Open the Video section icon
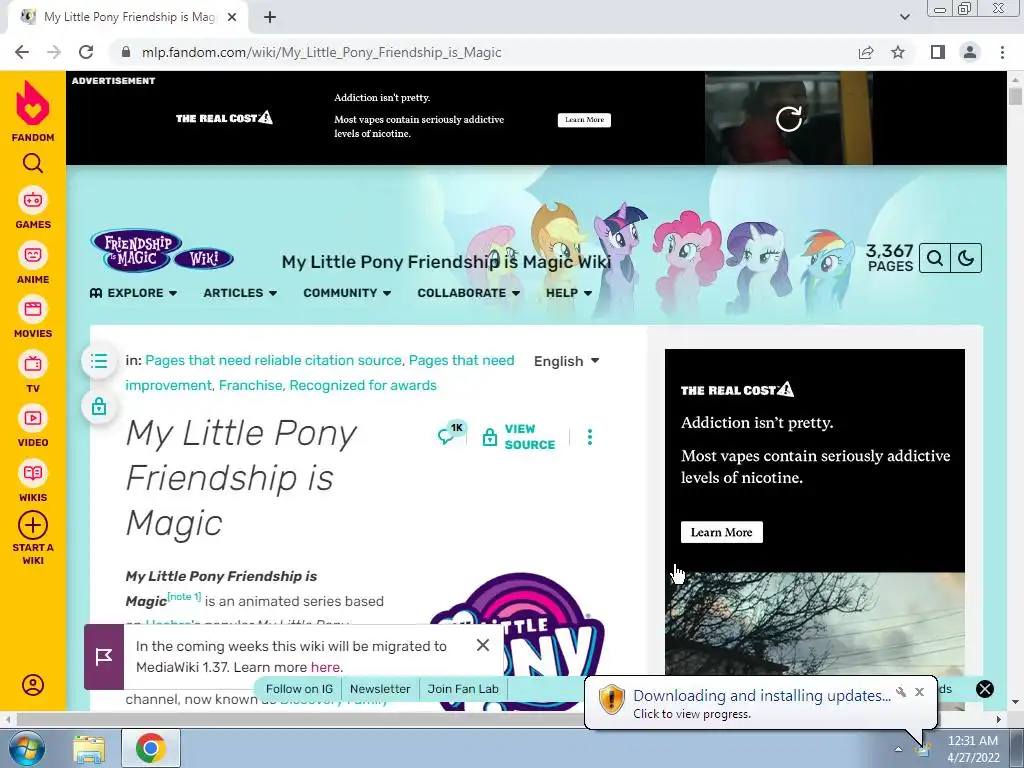 33,418
